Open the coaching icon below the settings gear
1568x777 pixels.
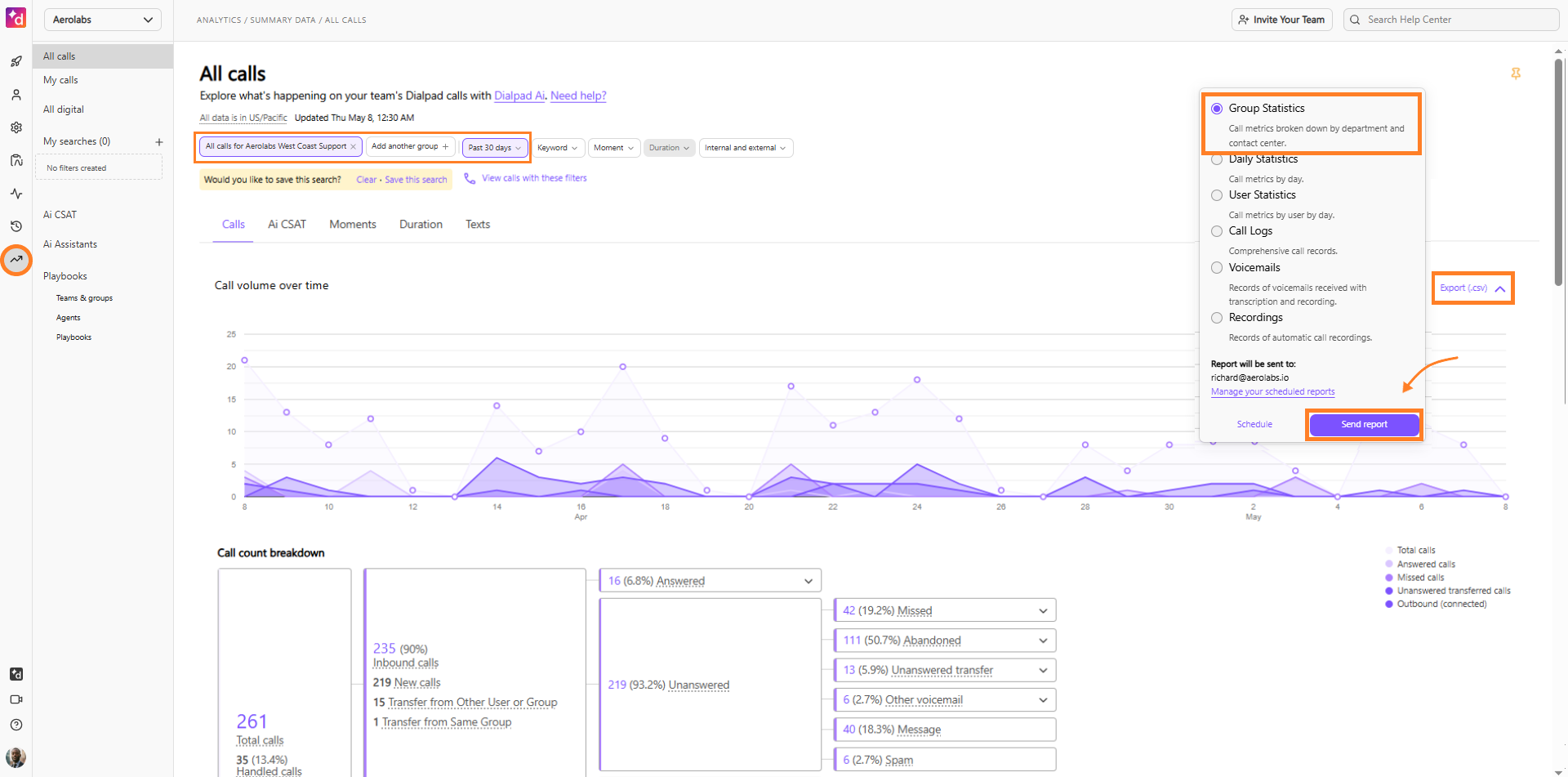tap(16, 160)
